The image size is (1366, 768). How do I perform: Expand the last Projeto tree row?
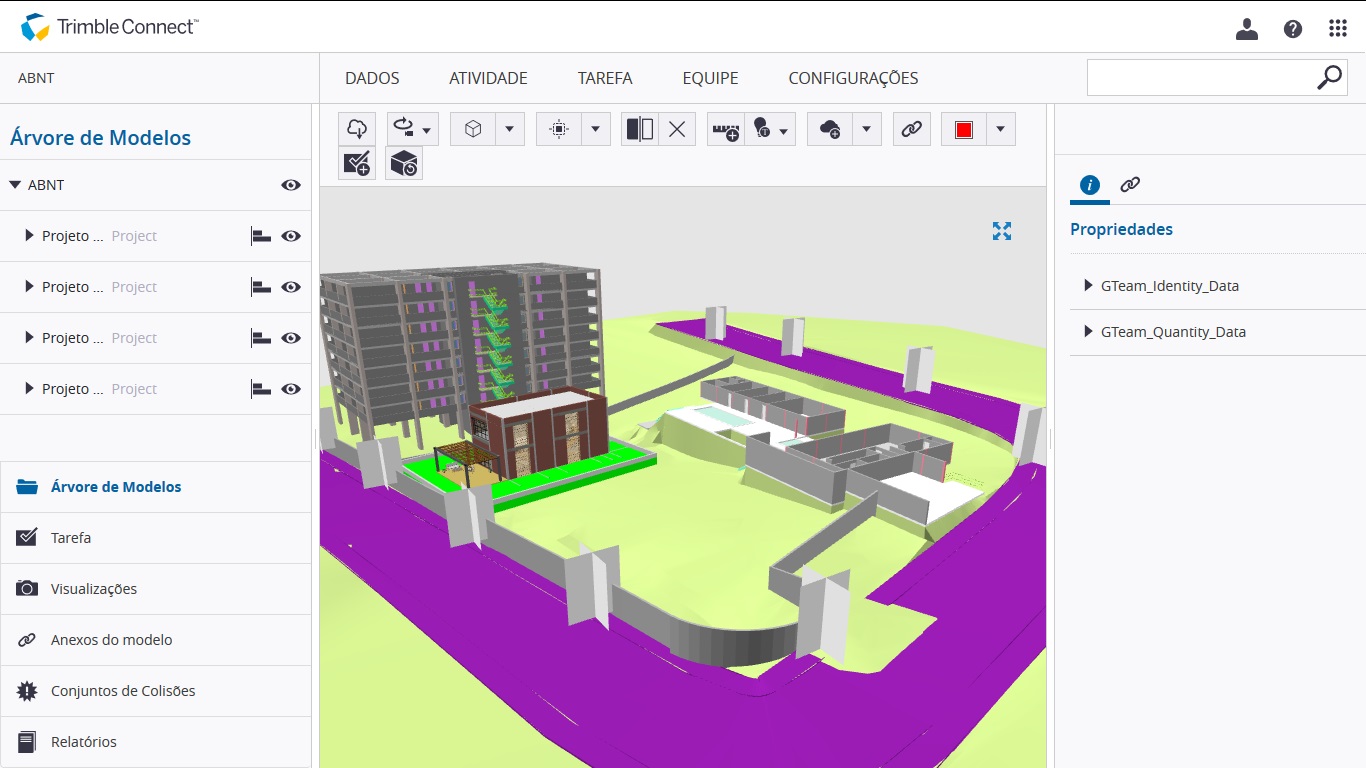tap(29, 389)
